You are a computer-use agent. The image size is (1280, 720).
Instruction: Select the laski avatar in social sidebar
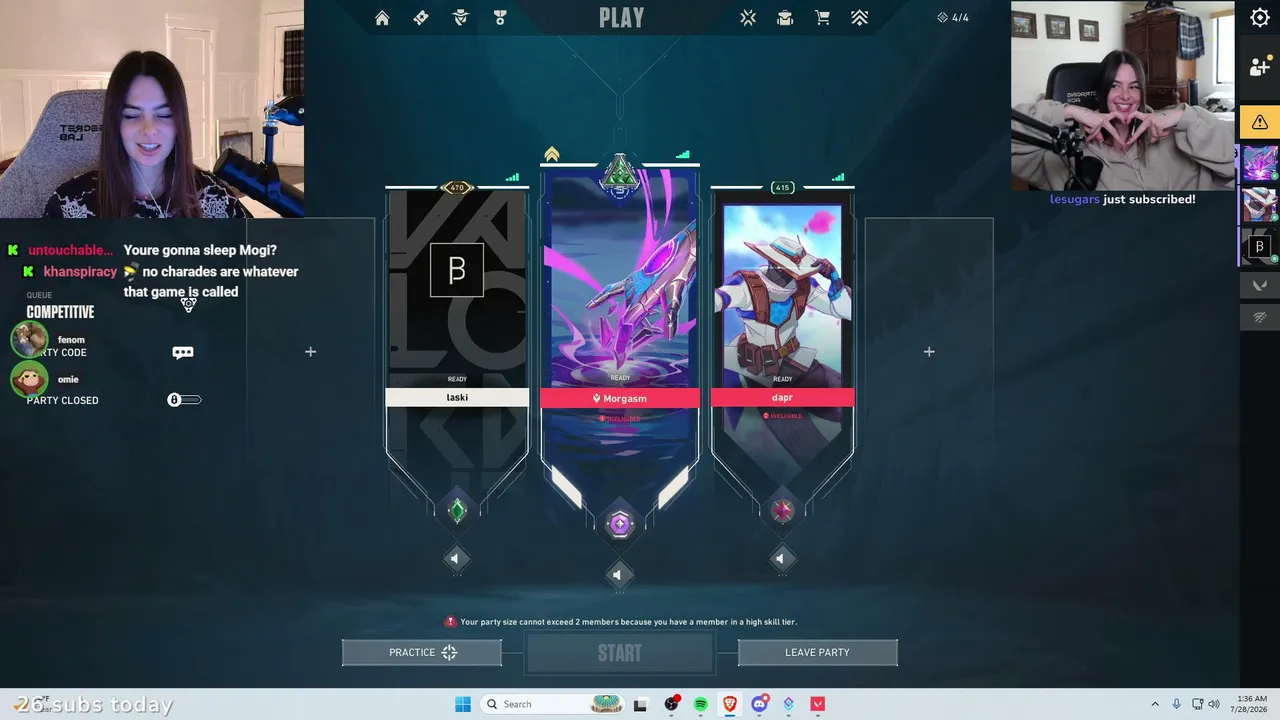[x=1259, y=247]
